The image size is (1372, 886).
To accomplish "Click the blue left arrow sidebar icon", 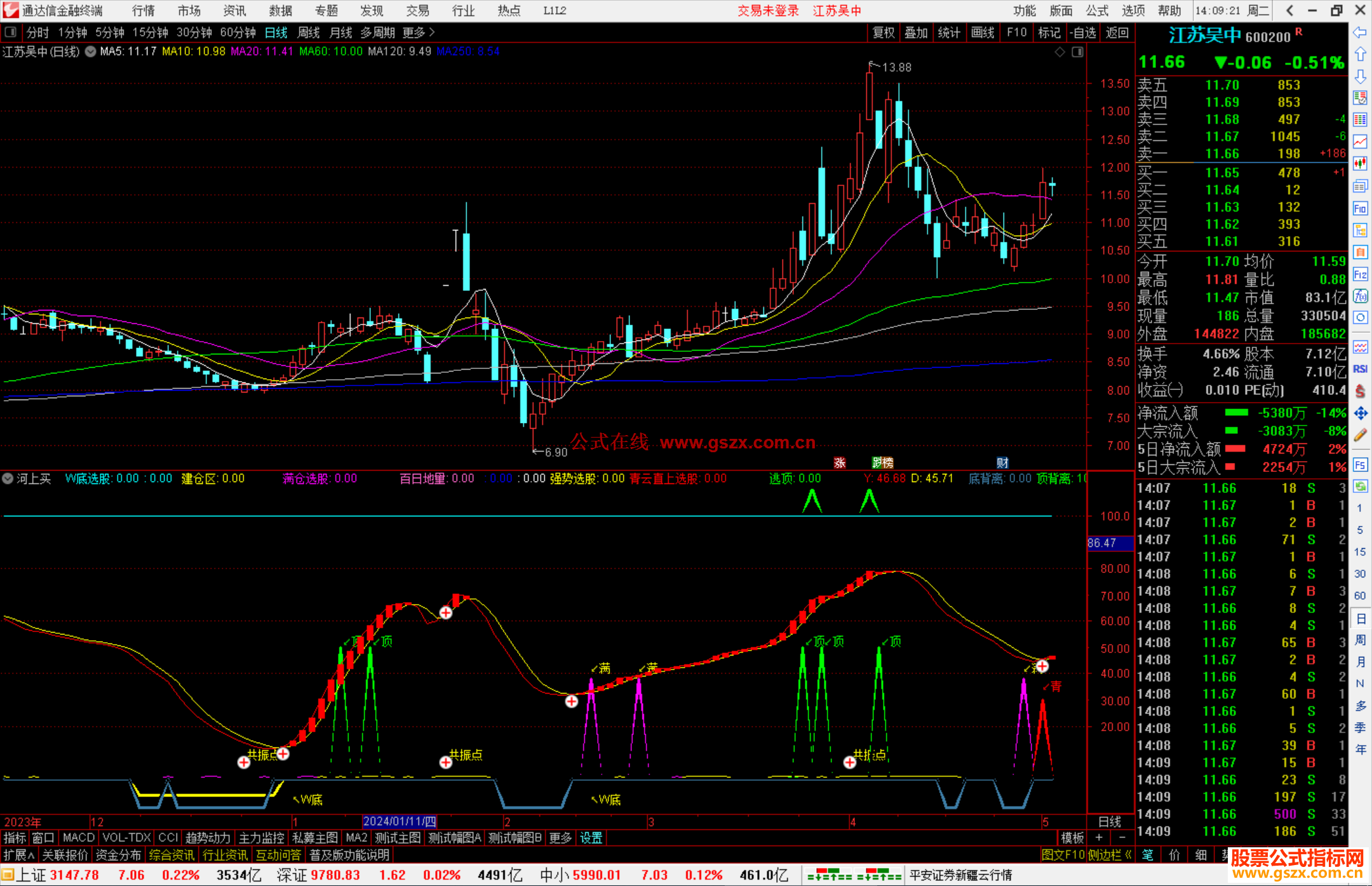I will pos(1360,32).
